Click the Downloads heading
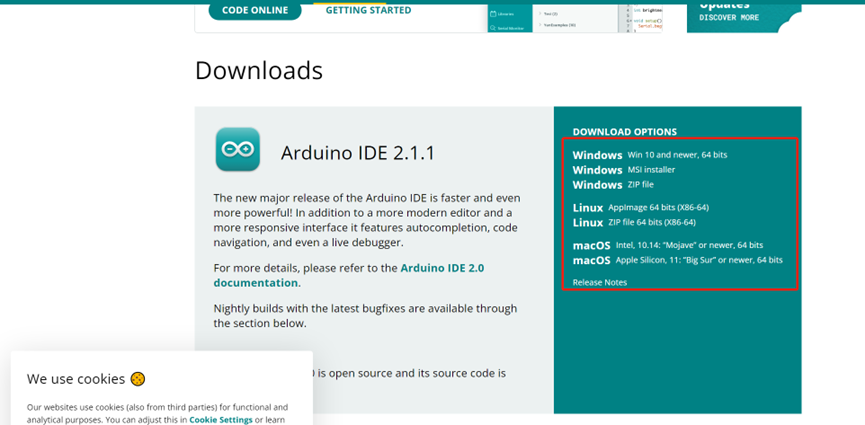The height and width of the screenshot is (425, 865). point(259,71)
